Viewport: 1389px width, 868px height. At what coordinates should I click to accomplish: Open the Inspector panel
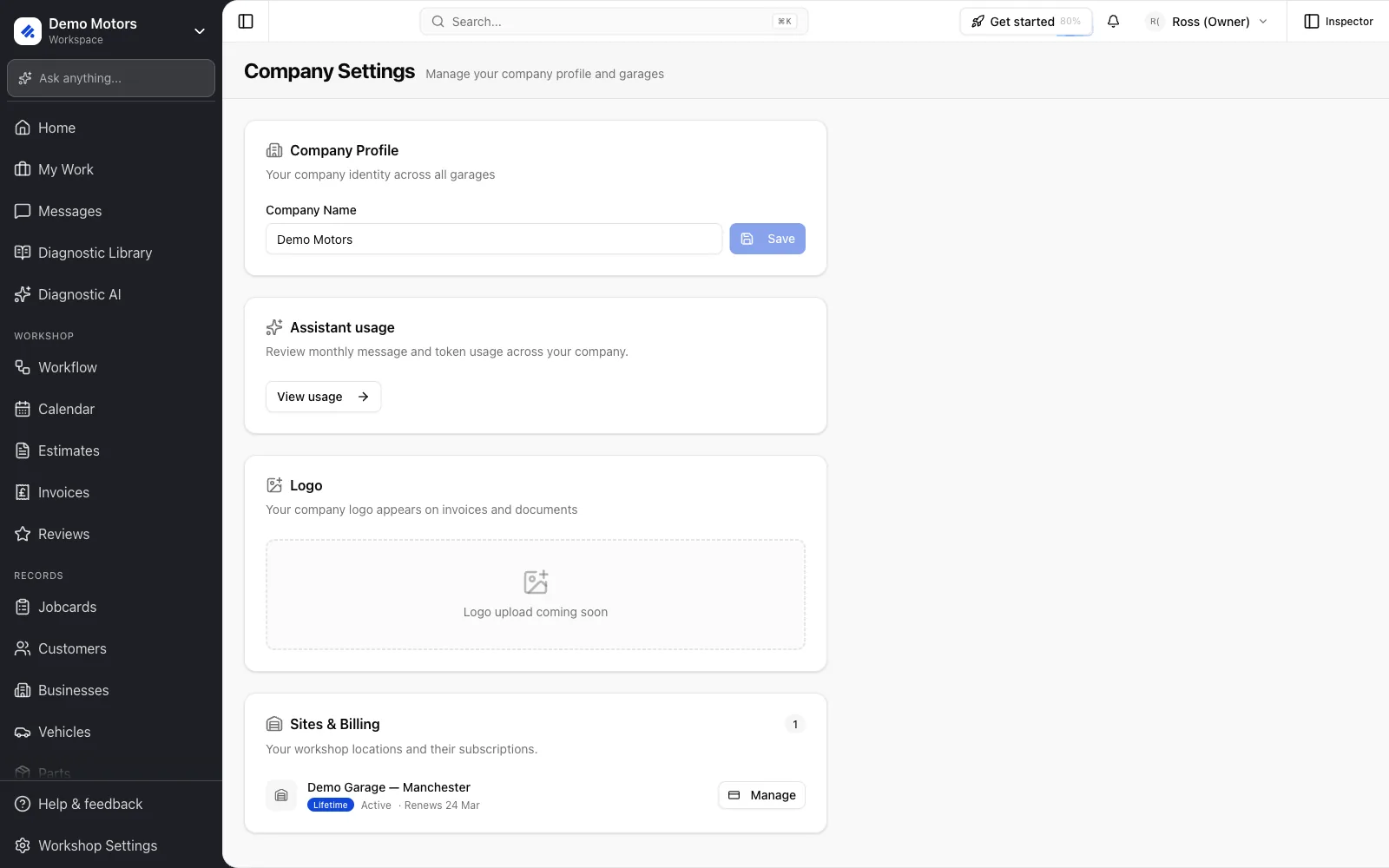click(1339, 22)
